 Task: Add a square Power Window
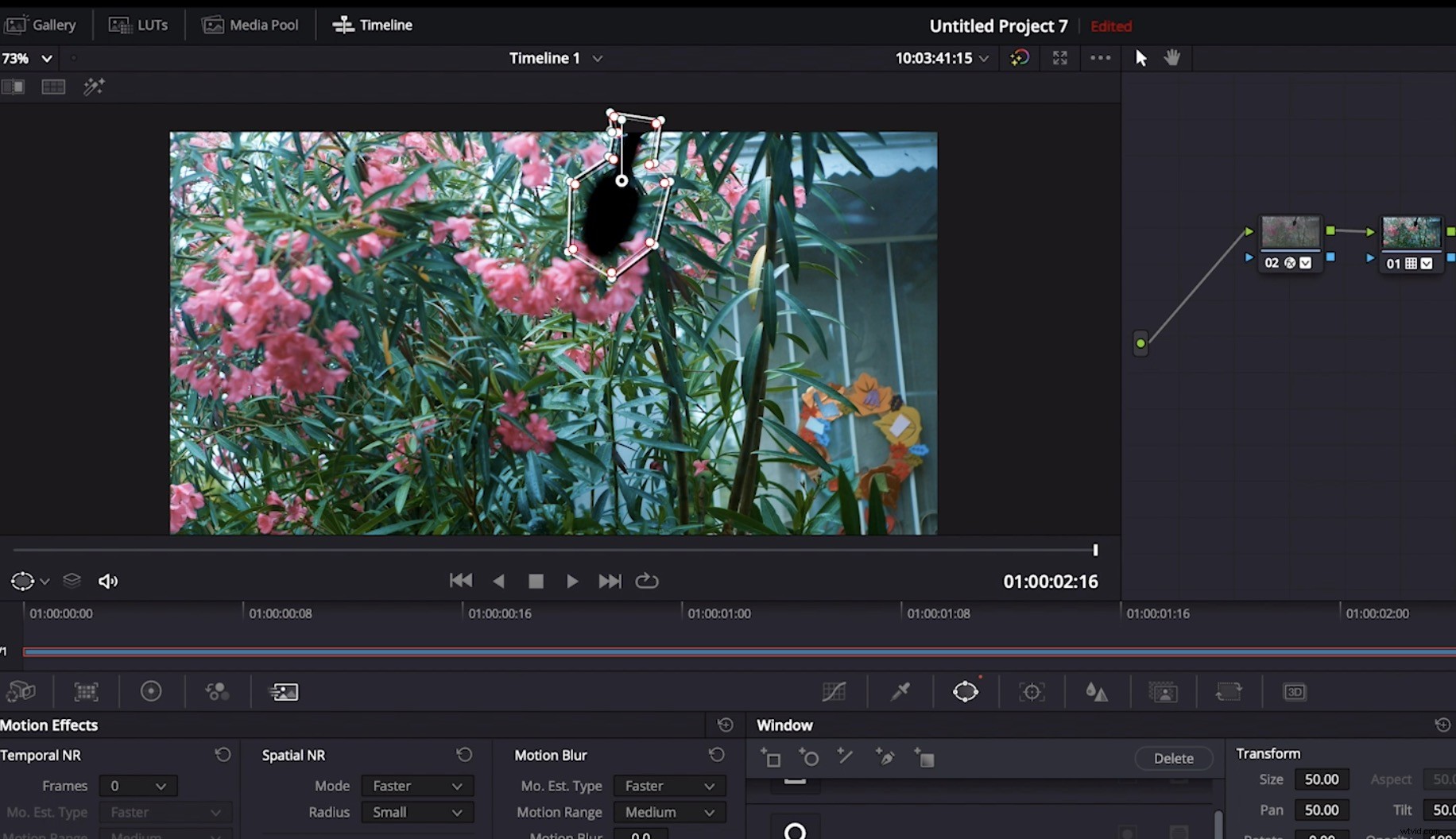pyautogui.click(x=772, y=757)
